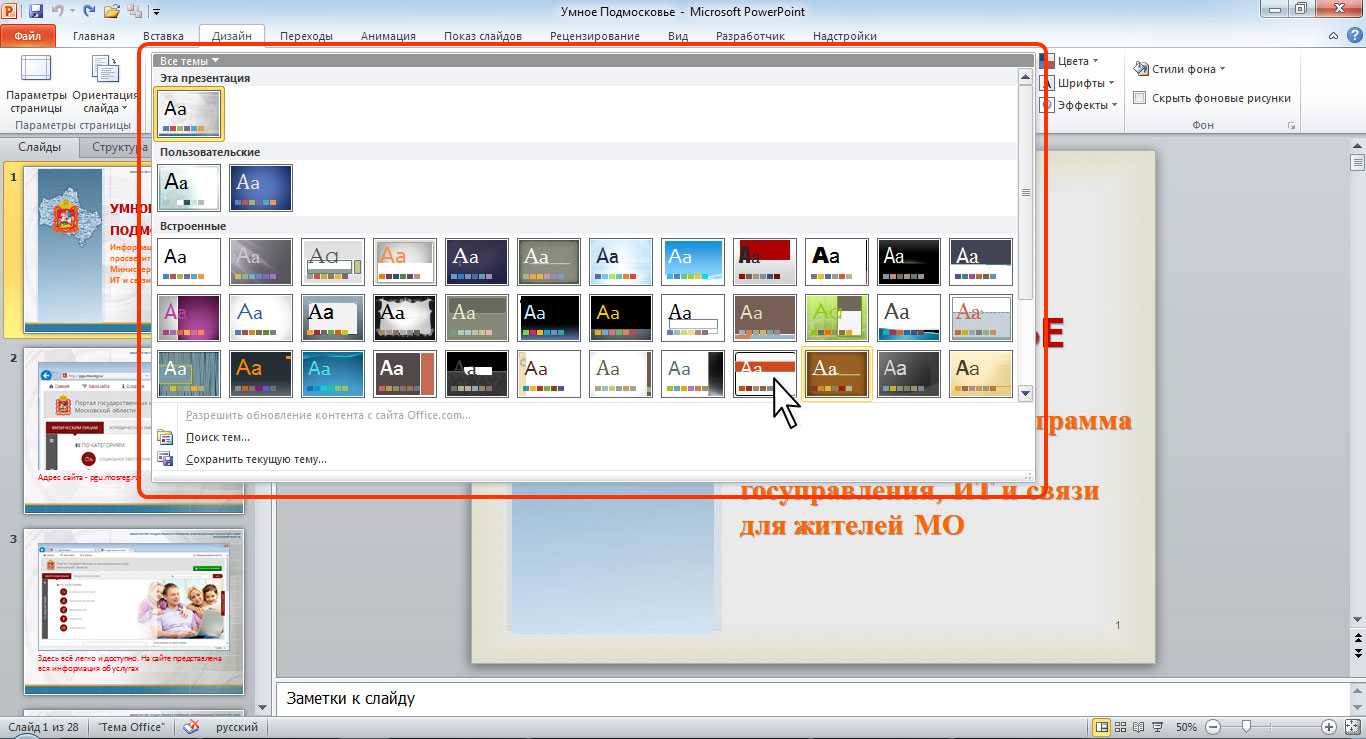
Task: Collapse the ribbon with the caret
Action: coord(1331,36)
